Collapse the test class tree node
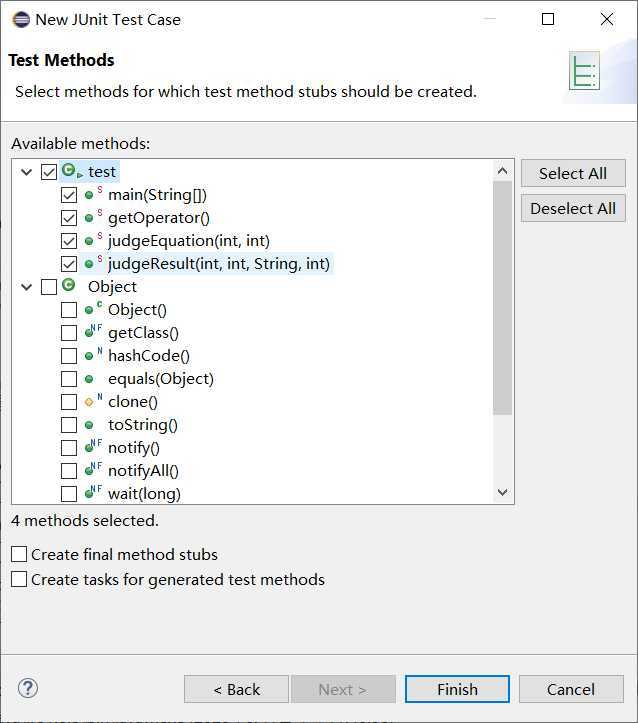The image size is (638, 723). pyautogui.click(x=27, y=172)
